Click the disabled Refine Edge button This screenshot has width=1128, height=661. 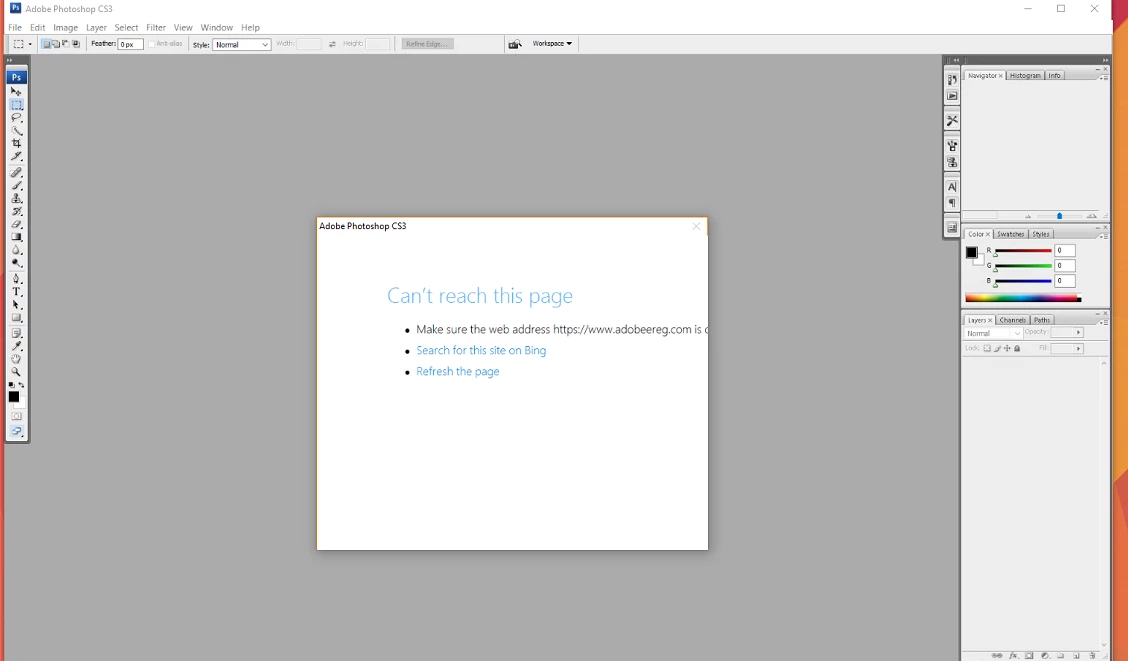tap(427, 44)
